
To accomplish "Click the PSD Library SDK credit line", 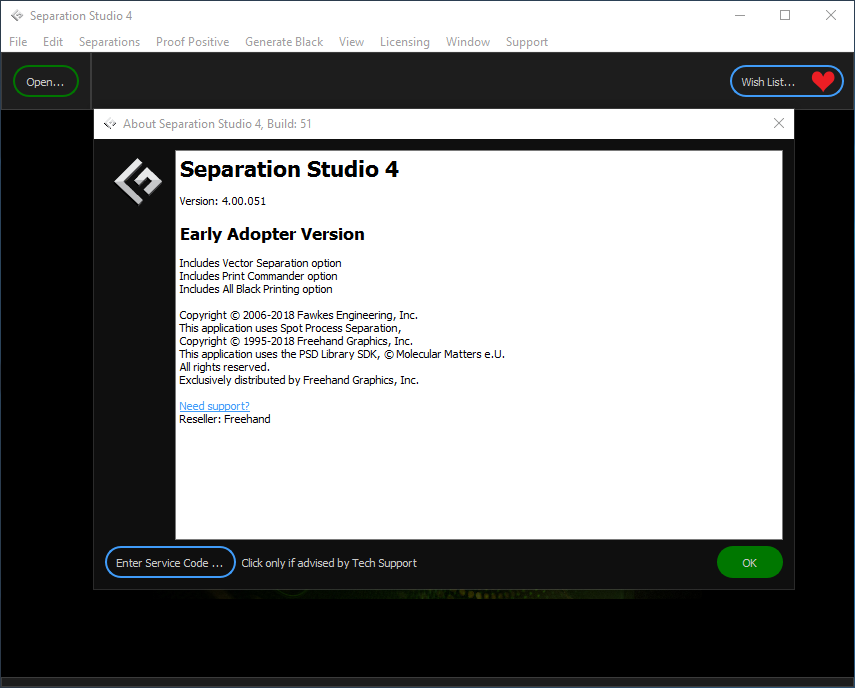I will pyautogui.click(x=342, y=354).
